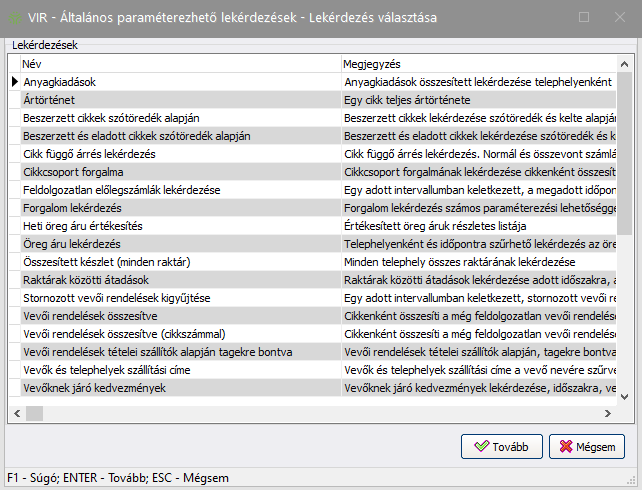Cancel with the red X Mégsem button
The height and width of the screenshot is (490, 642).
pyautogui.click(x=587, y=446)
